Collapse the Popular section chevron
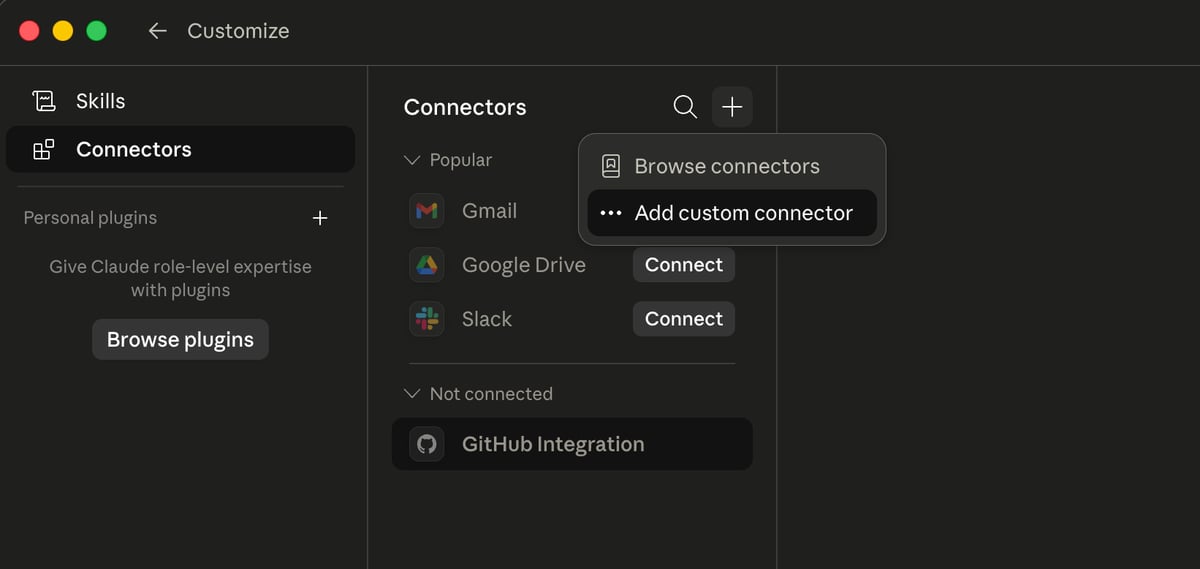1200x569 pixels. click(x=412, y=160)
